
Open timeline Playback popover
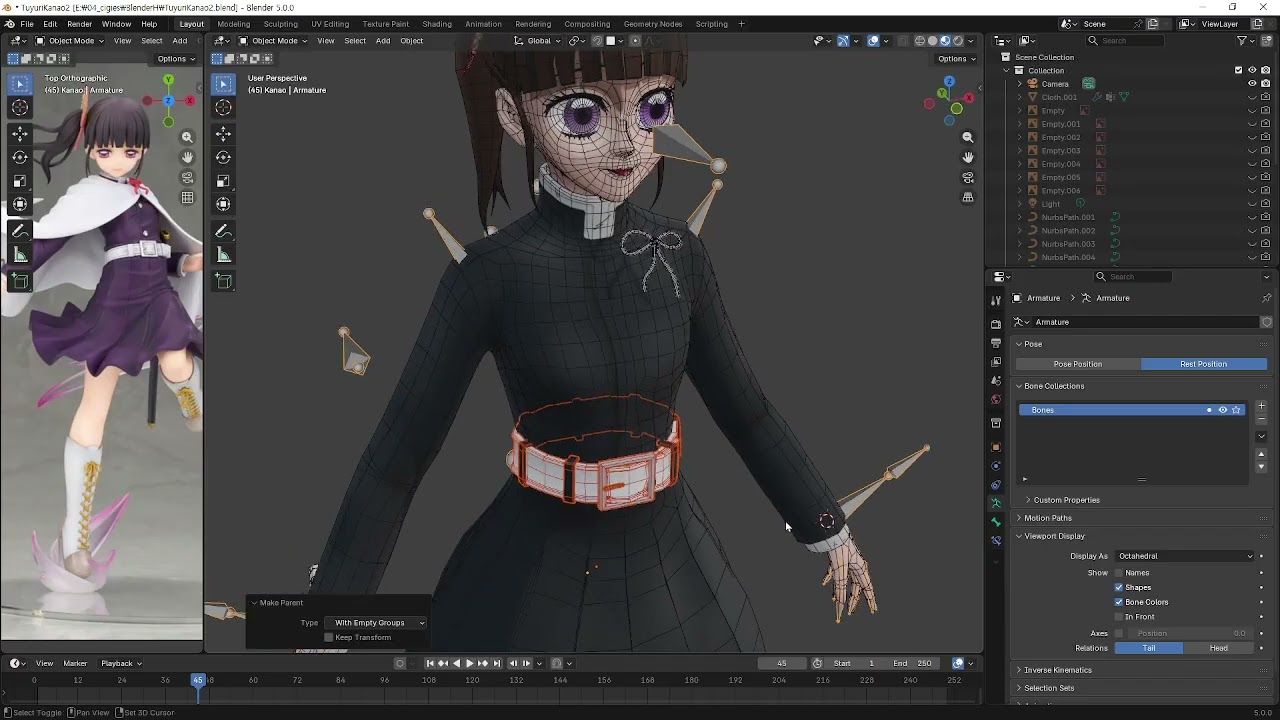[121, 663]
